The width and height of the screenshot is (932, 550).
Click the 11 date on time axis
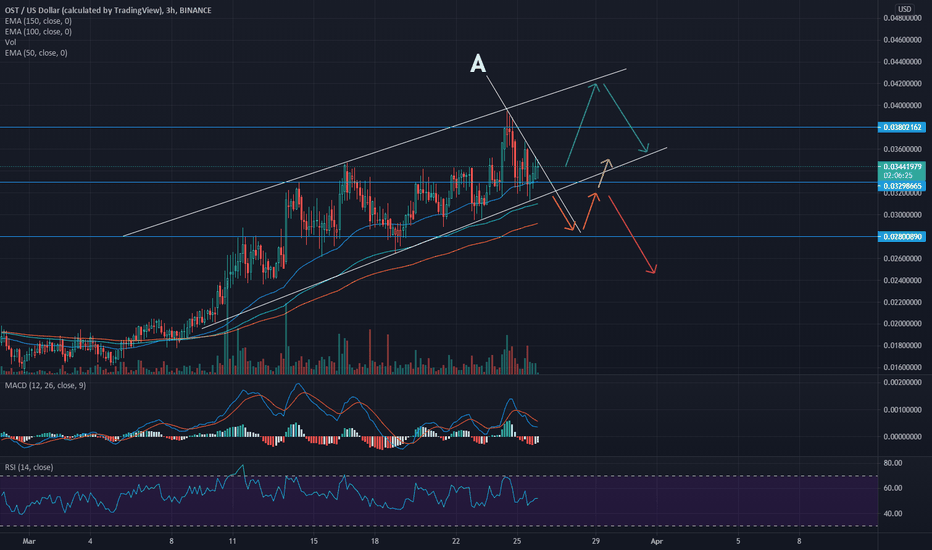(232, 541)
